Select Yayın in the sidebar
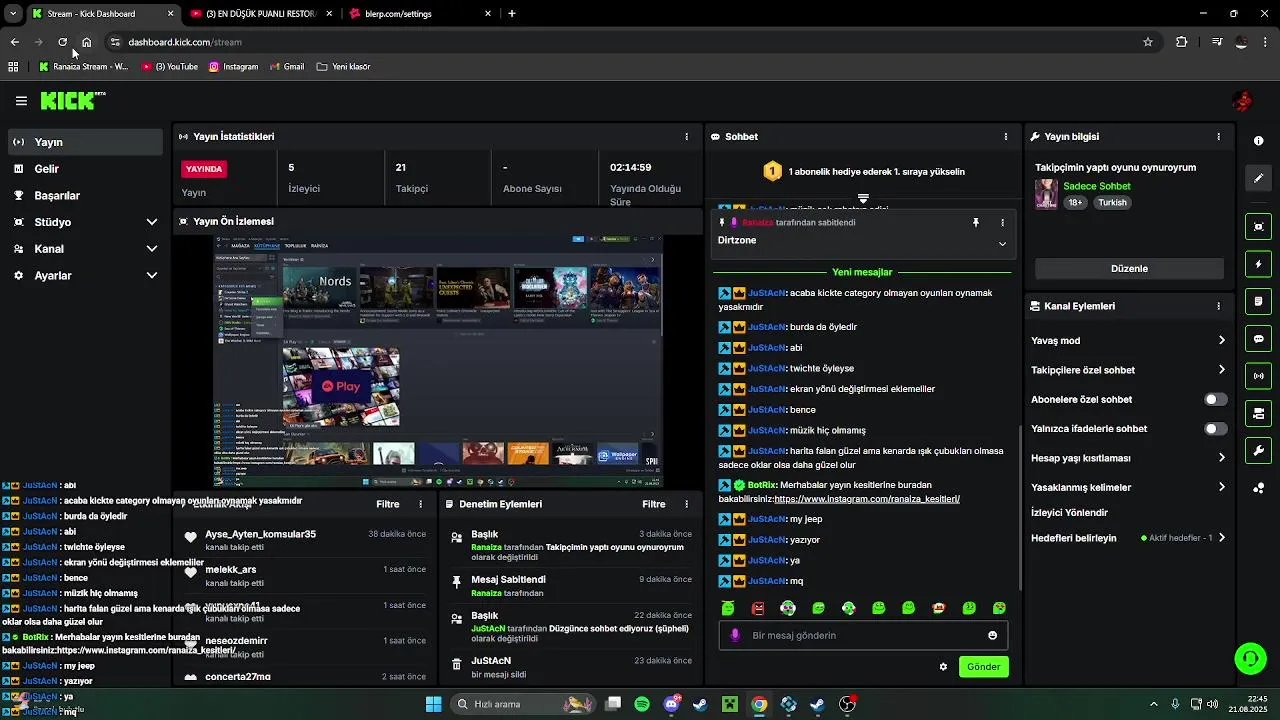The height and width of the screenshot is (720, 1280). point(85,142)
